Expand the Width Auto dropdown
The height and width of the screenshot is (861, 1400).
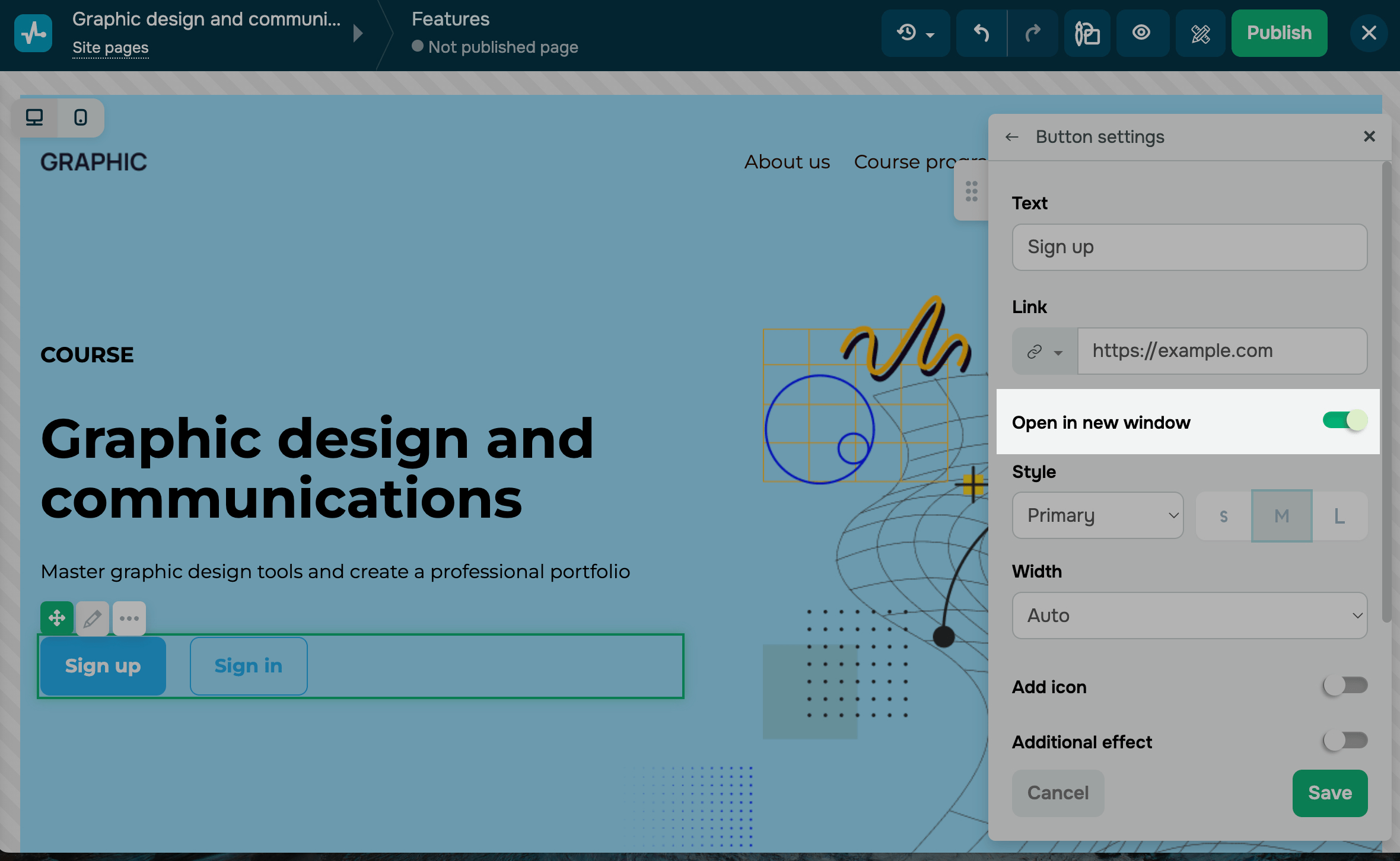(1189, 616)
